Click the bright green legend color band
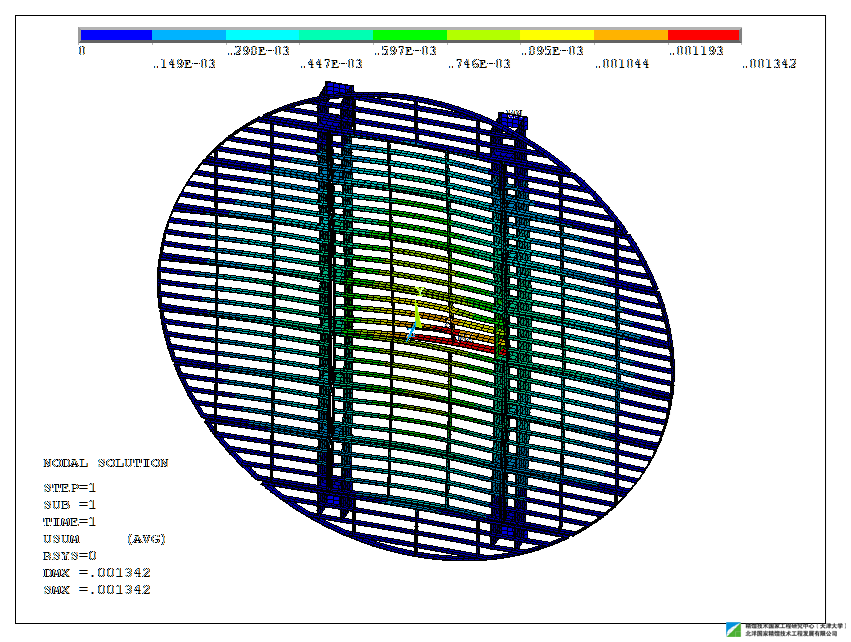The image size is (851, 642). [409, 35]
